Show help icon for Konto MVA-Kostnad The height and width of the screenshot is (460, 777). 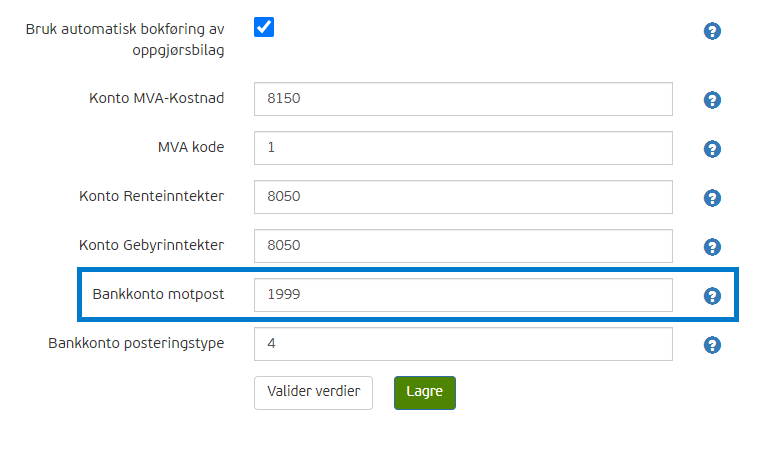[712, 100]
